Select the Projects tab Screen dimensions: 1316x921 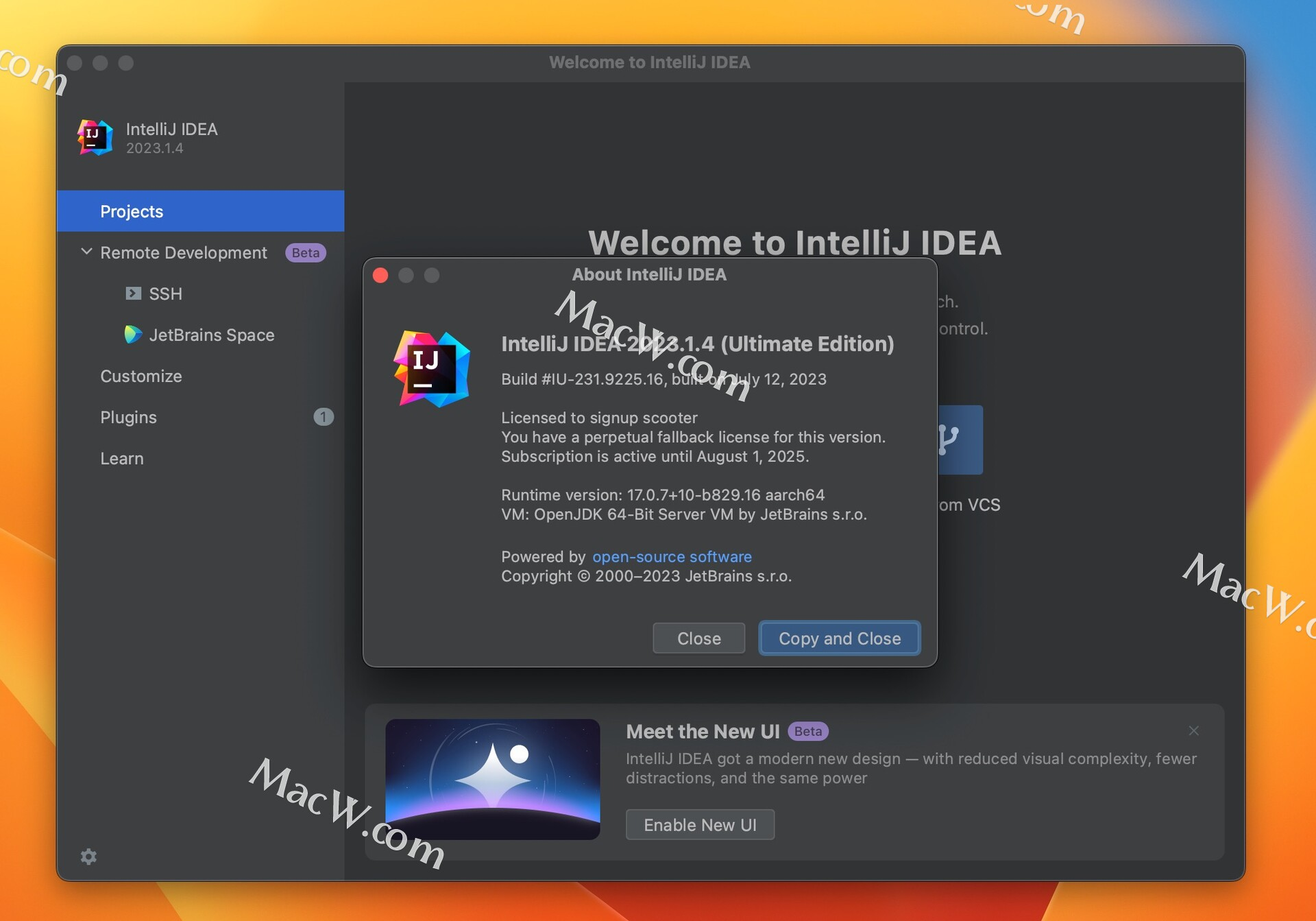132,211
